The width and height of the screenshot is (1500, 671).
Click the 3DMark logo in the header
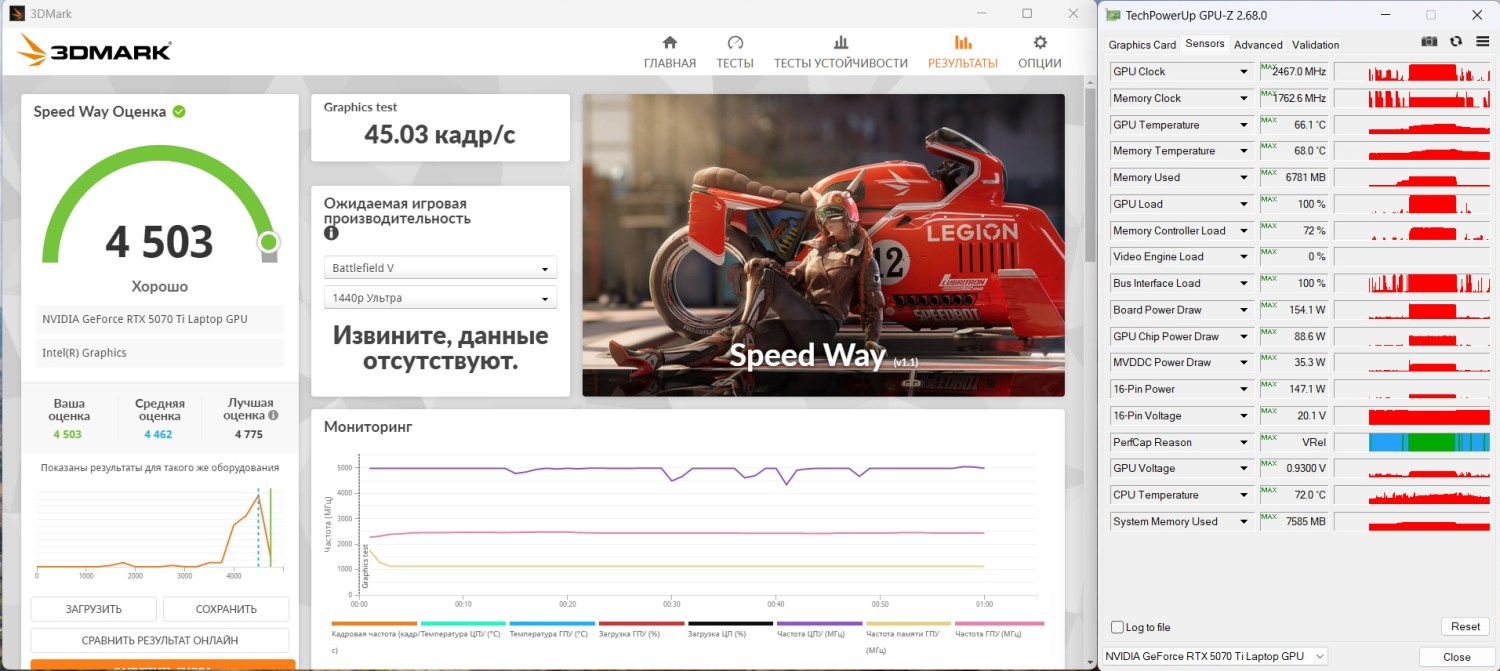94,52
